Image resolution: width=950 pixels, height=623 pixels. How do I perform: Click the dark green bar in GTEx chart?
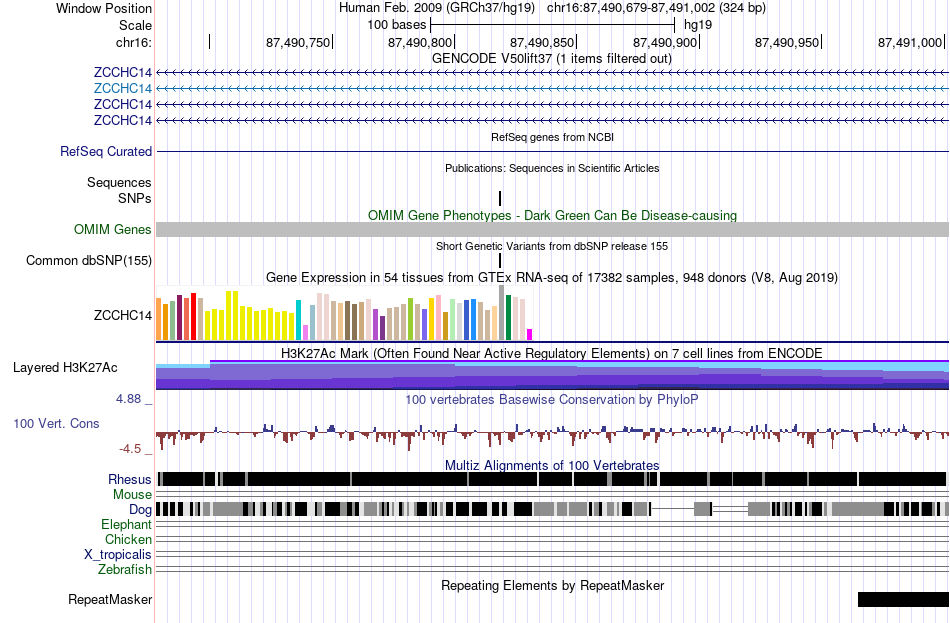(509, 318)
